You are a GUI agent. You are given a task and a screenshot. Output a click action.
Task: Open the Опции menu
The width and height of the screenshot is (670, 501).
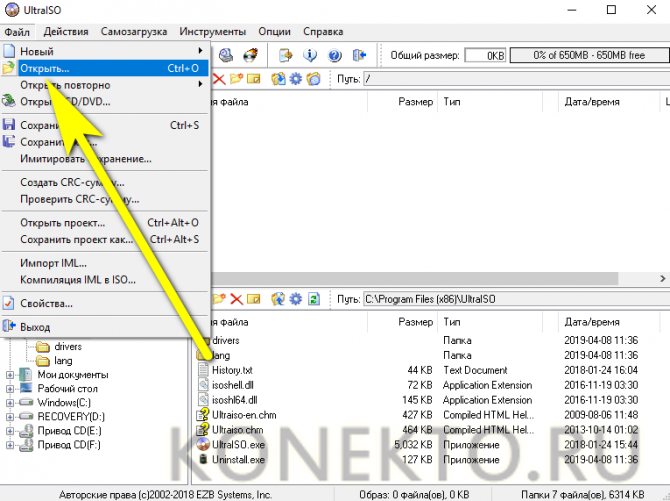click(274, 32)
